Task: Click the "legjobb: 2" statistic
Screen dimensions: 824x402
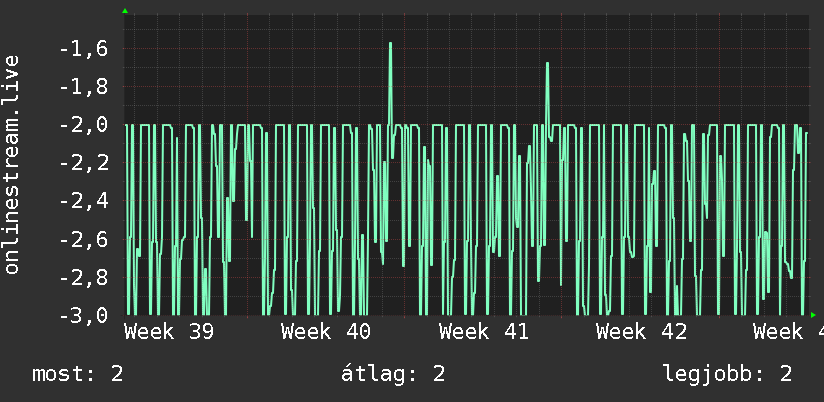Action: click(x=728, y=375)
